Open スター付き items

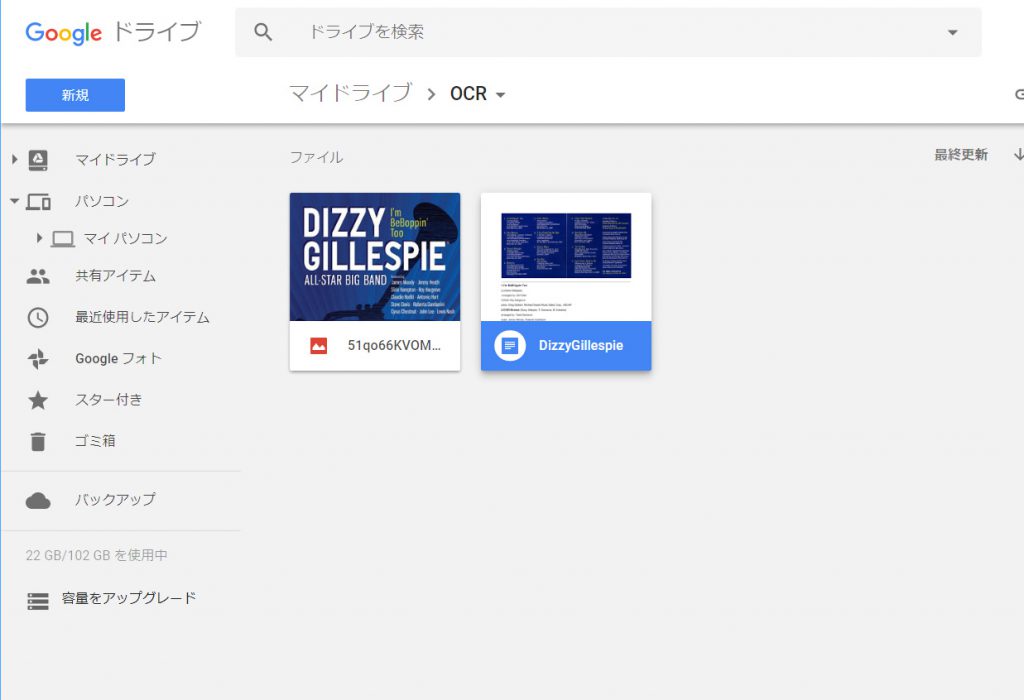(x=108, y=400)
